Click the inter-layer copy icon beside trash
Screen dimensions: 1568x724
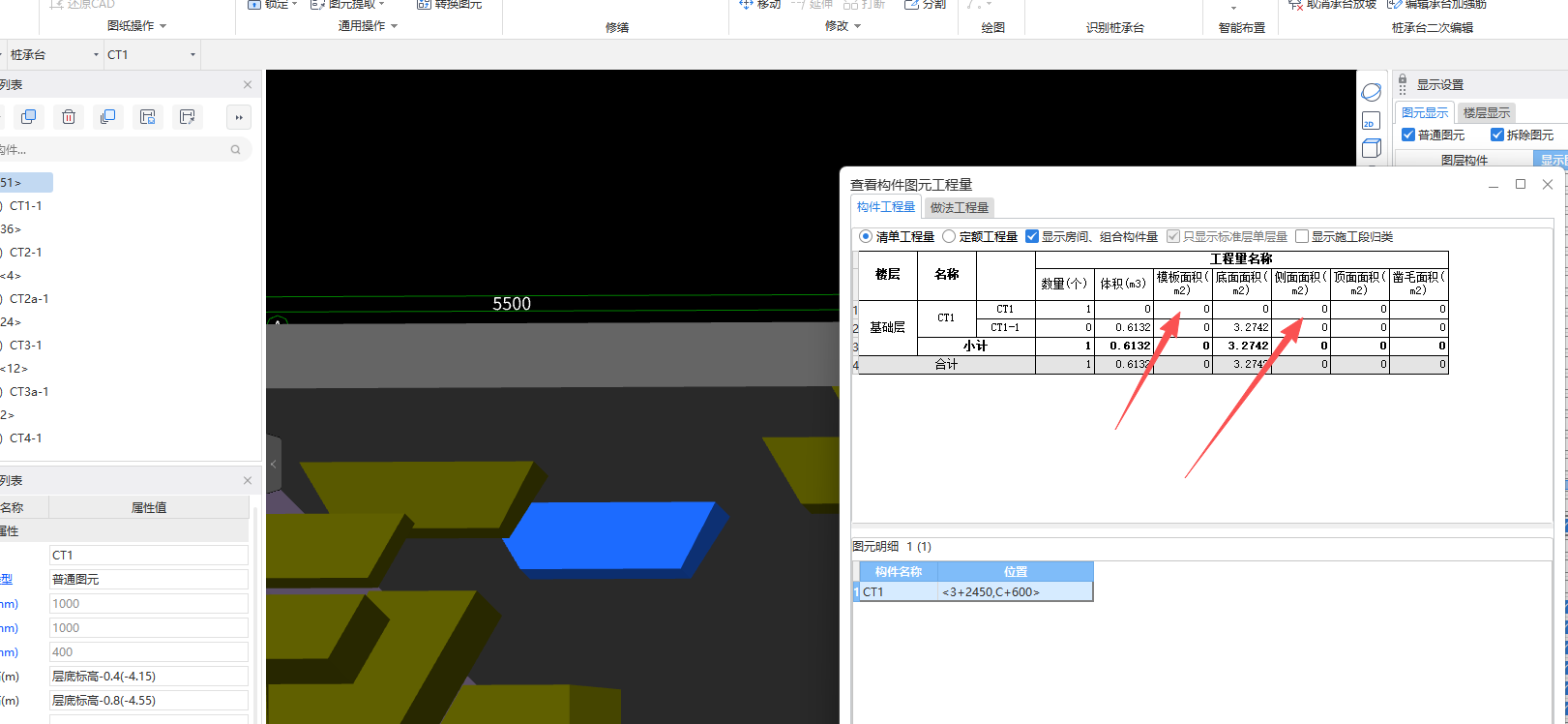coord(107,117)
